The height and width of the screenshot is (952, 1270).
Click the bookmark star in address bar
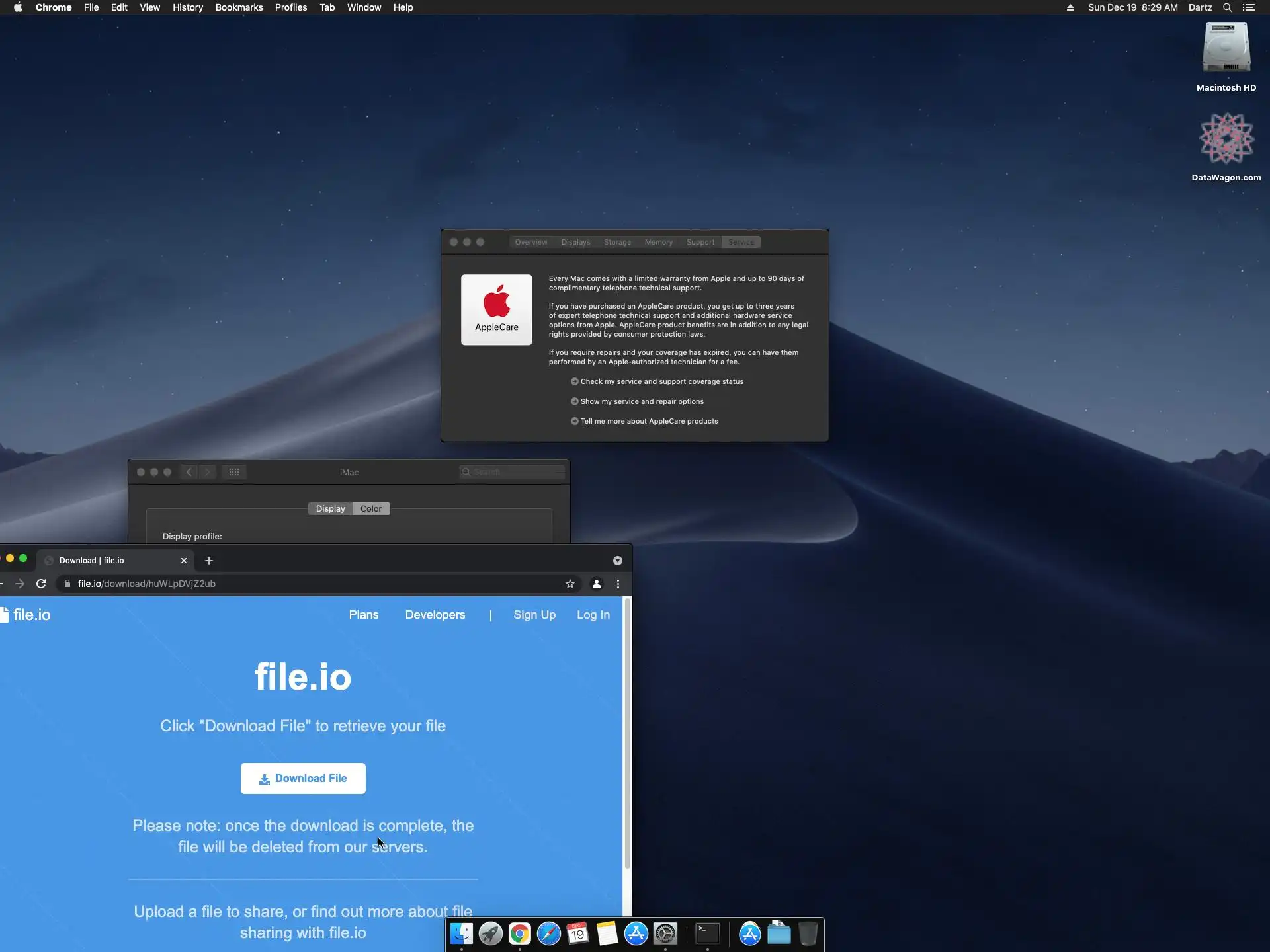[570, 584]
